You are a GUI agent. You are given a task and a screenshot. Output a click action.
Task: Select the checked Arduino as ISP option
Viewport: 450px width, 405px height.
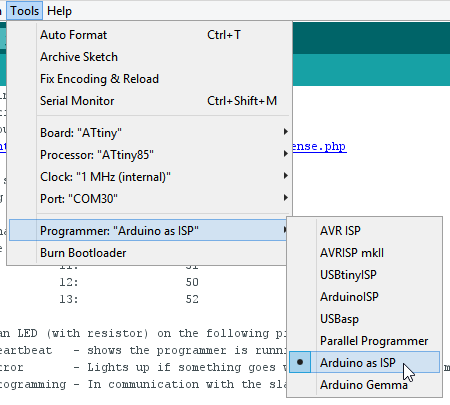pos(365,362)
